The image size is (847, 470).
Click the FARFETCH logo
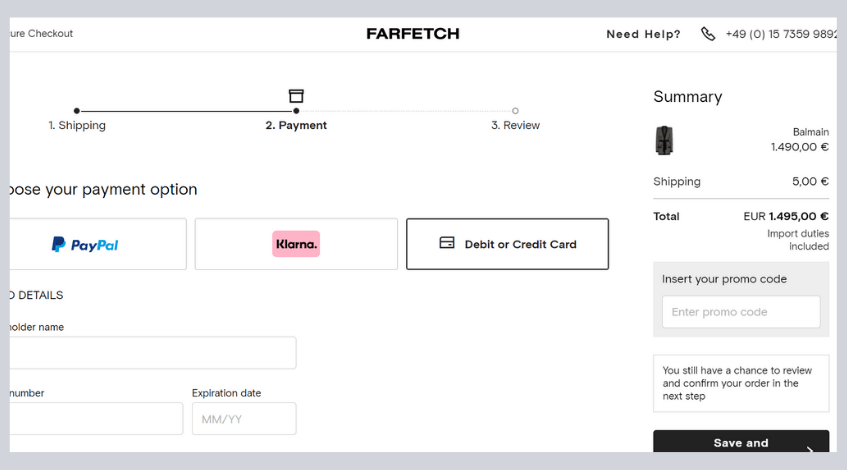coord(413,33)
